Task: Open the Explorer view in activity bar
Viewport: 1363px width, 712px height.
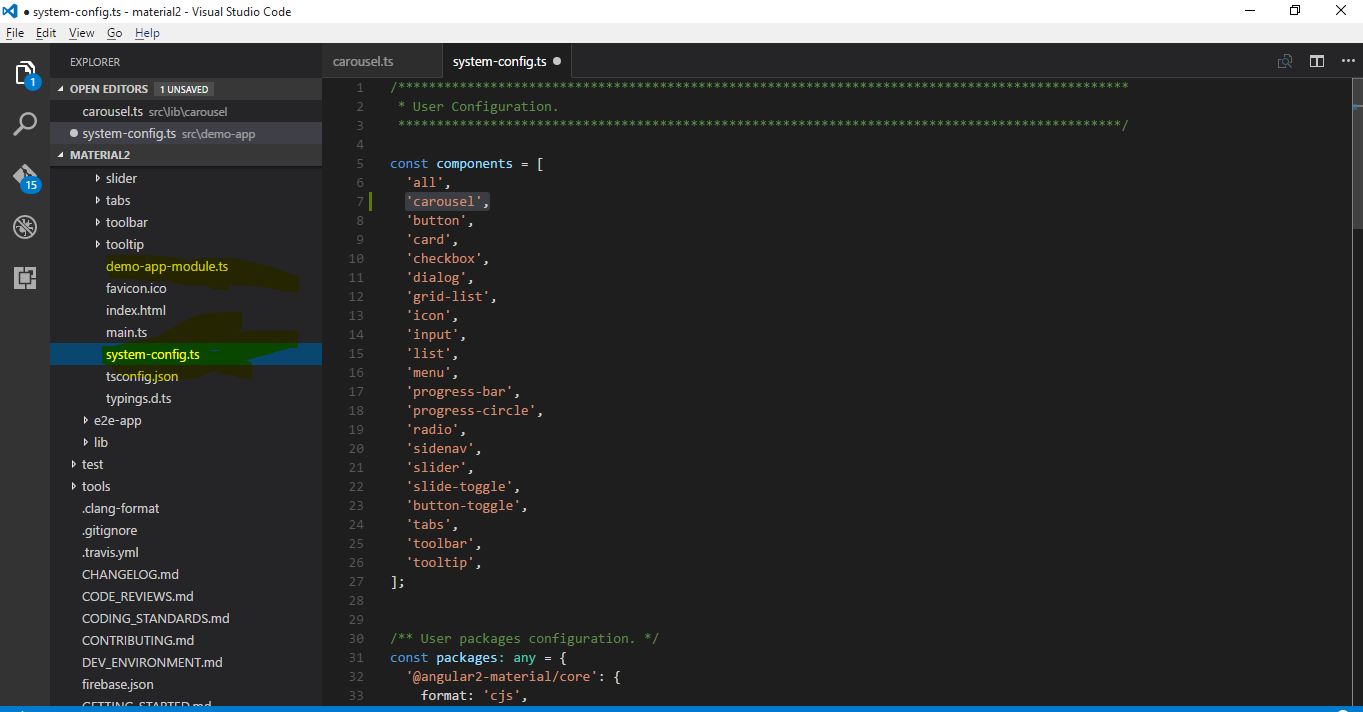Action: (x=25, y=73)
